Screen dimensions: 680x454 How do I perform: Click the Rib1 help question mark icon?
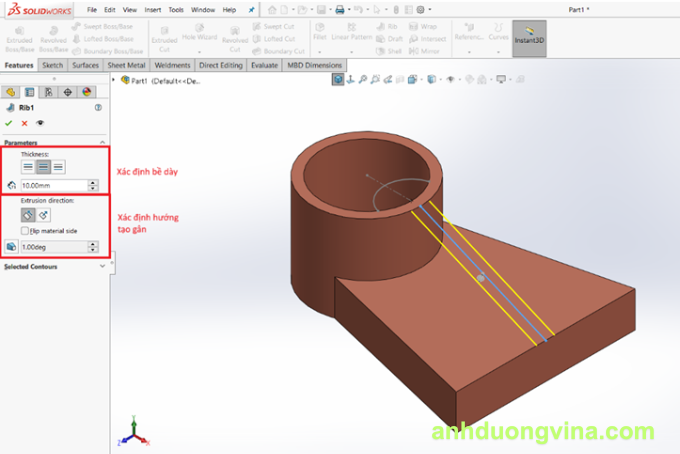pyautogui.click(x=98, y=107)
